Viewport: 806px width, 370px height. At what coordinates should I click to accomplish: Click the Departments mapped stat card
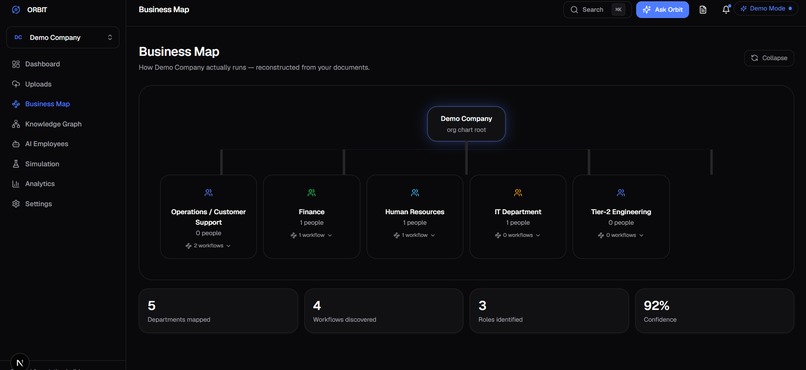(218, 311)
